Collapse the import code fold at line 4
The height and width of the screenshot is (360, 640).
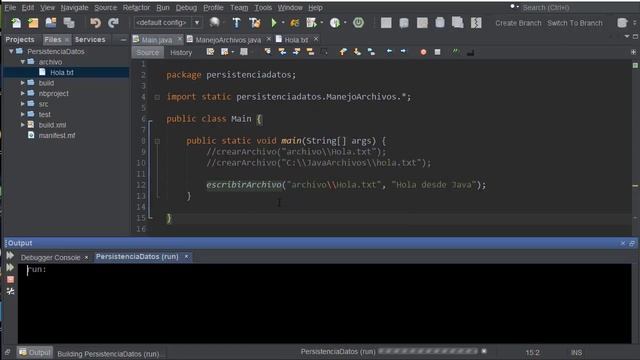click(x=157, y=97)
